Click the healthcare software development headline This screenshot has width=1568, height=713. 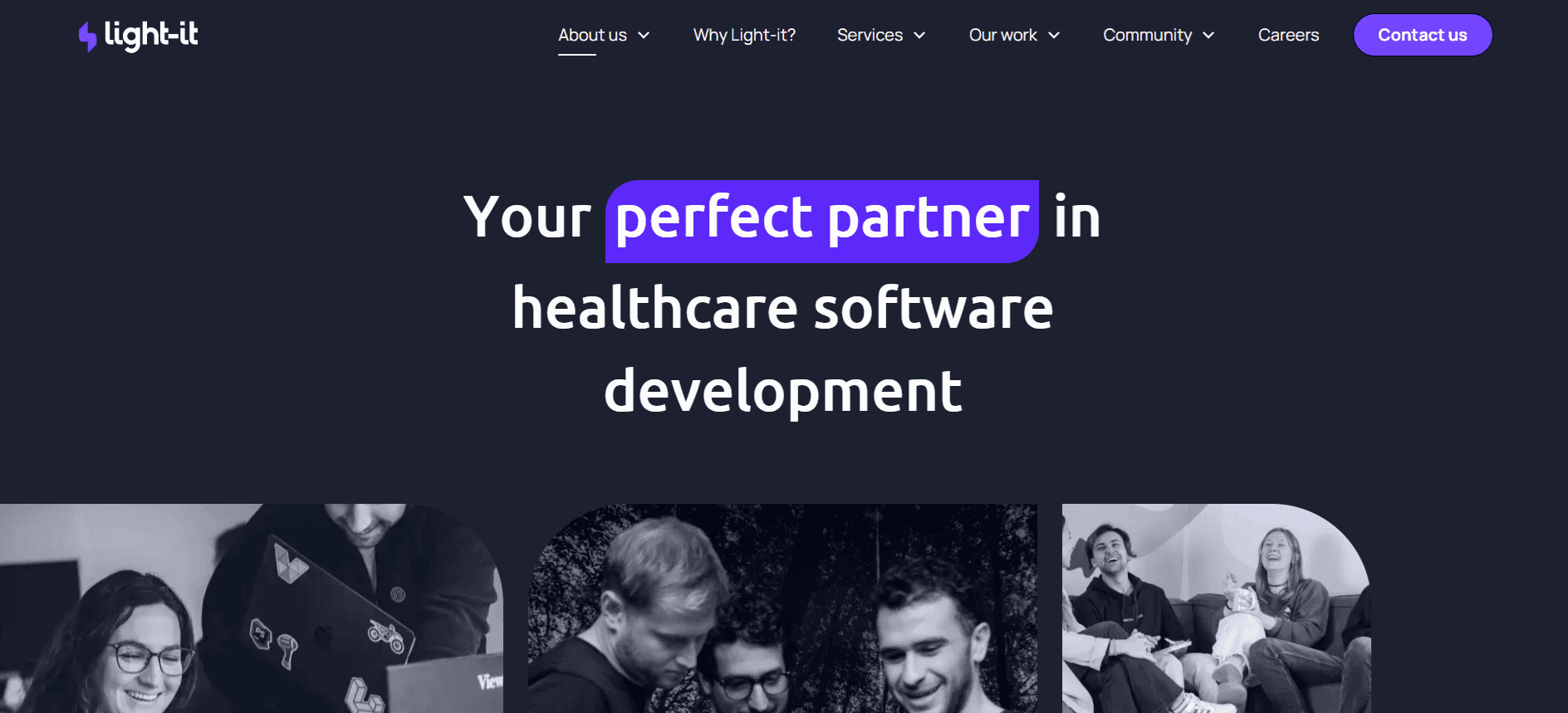point(782,349)
